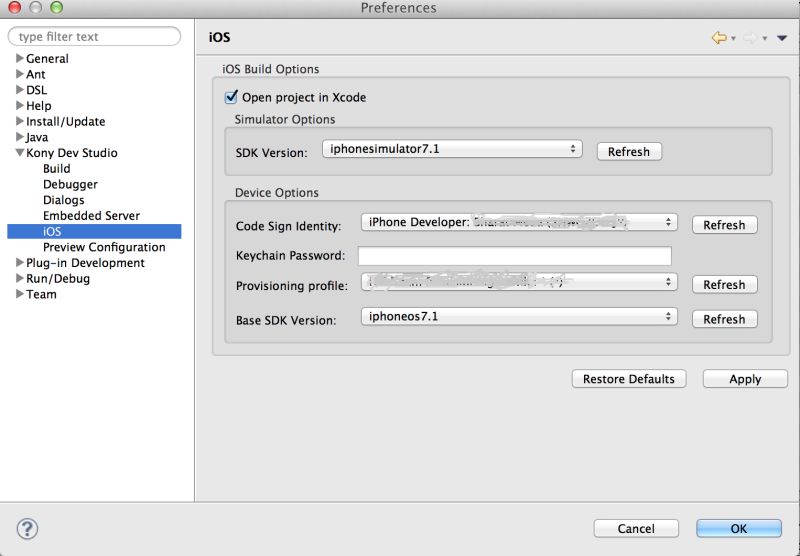Viewport: 800px width, 556px height.
Task: Select the iOS preferences page
Action: click(94, 232)
